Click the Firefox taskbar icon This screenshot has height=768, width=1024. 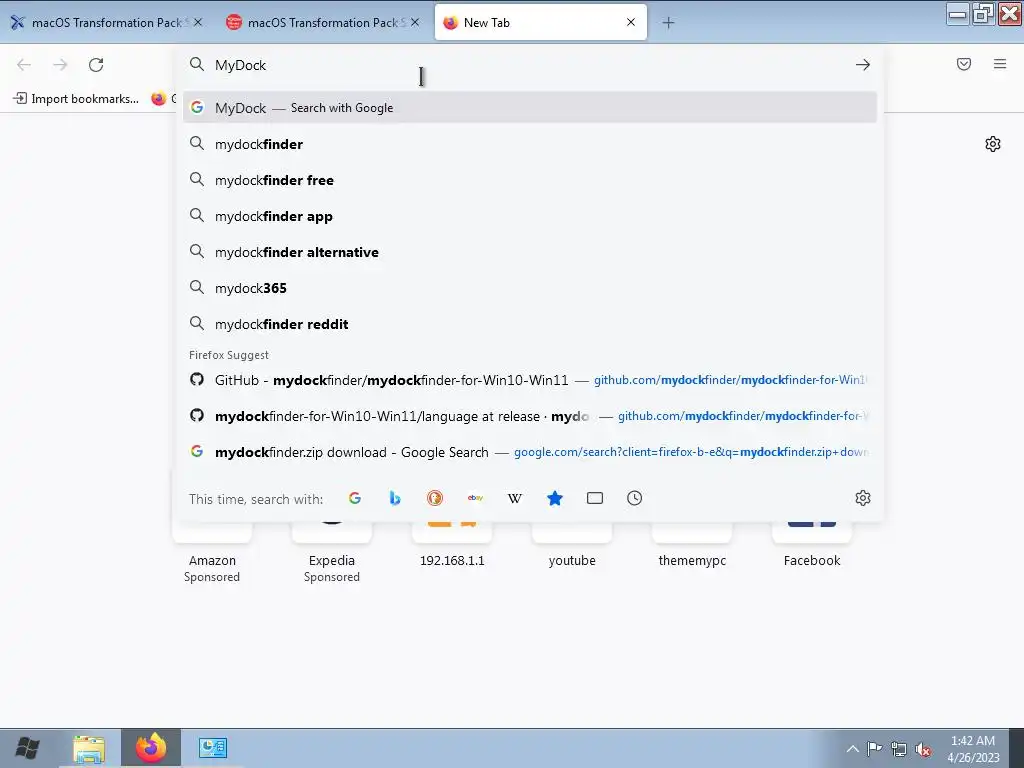(x=151, y=748)
